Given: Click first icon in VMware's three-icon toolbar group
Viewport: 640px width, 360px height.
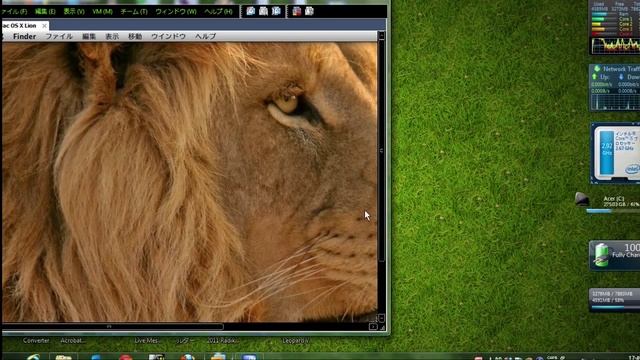Looking at the screenshot, I should pos(251,11).
